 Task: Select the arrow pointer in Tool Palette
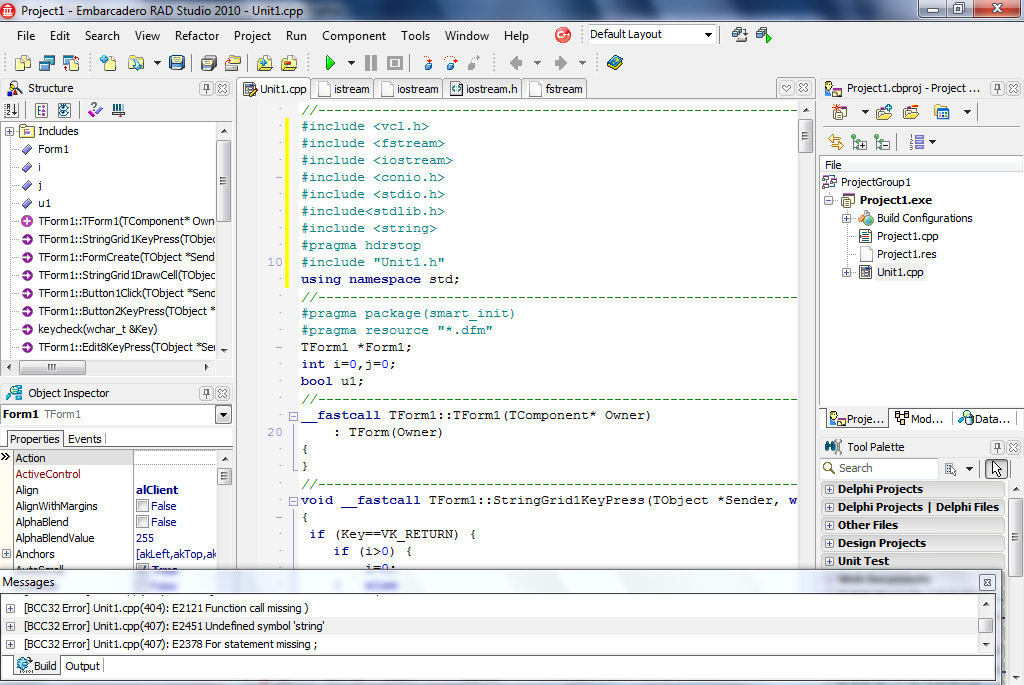tap(996, 468)
